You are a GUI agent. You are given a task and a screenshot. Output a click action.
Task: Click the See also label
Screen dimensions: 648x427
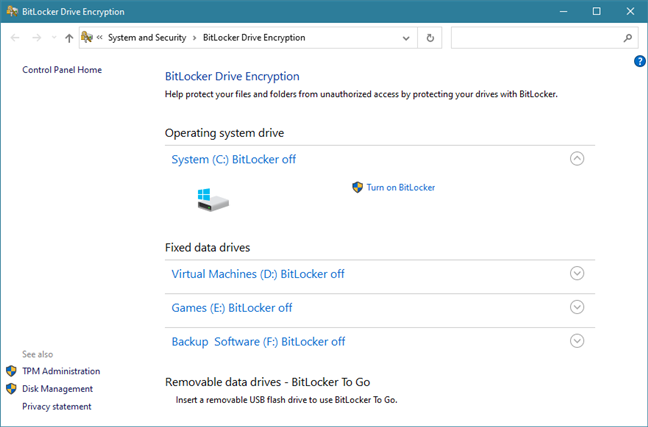[x=38, y=354]
